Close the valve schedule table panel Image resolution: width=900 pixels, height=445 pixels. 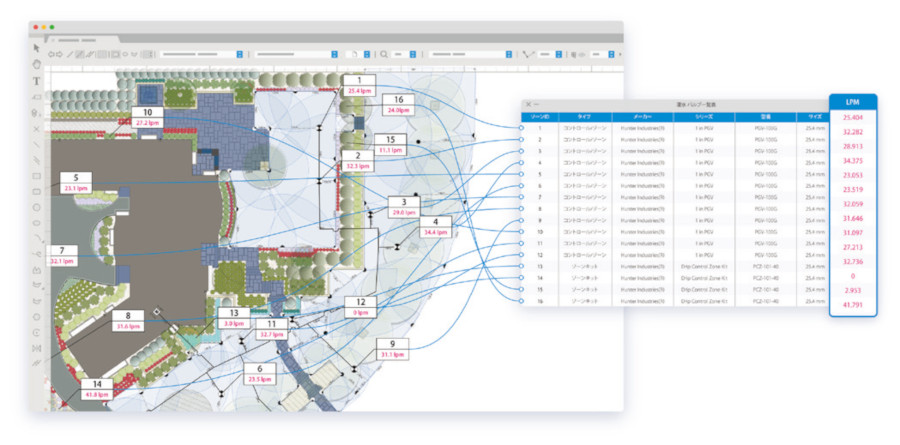(528, 104)
